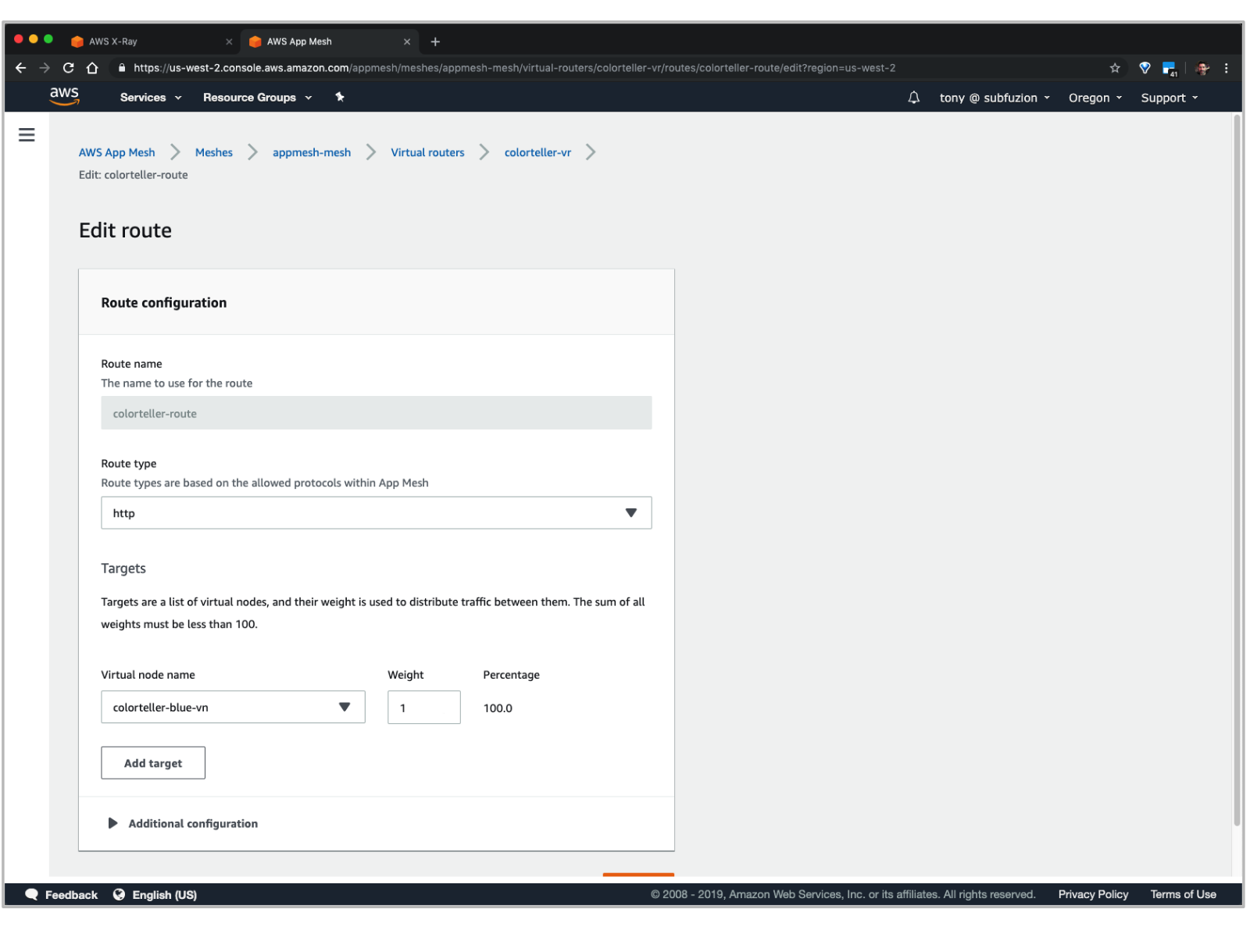Click the Feedback link
Screen dimensions: 1250x952
click(71, 894)
